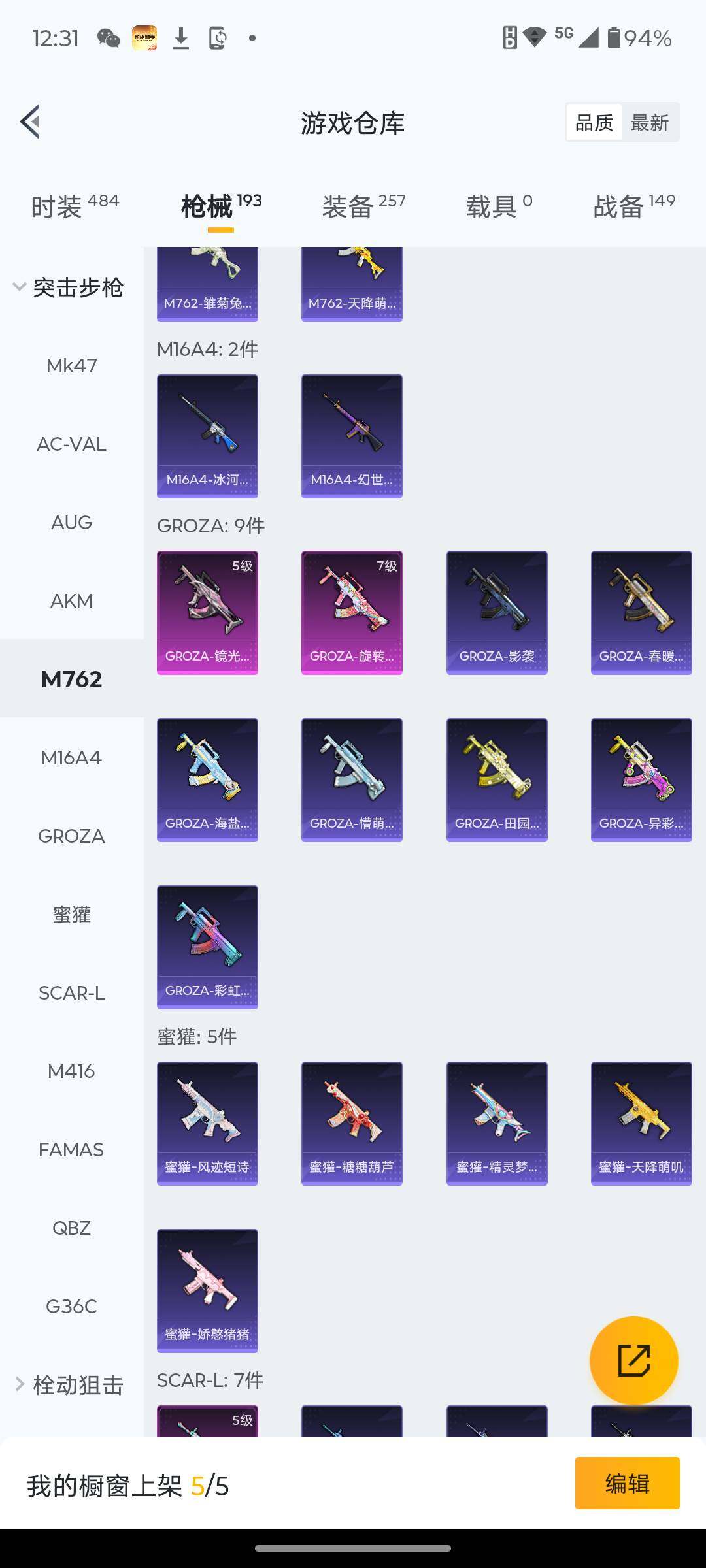This screenshot has width=706, height=1568.
Task: Switch to the 时装 tab
Action: tap(75, 206)
